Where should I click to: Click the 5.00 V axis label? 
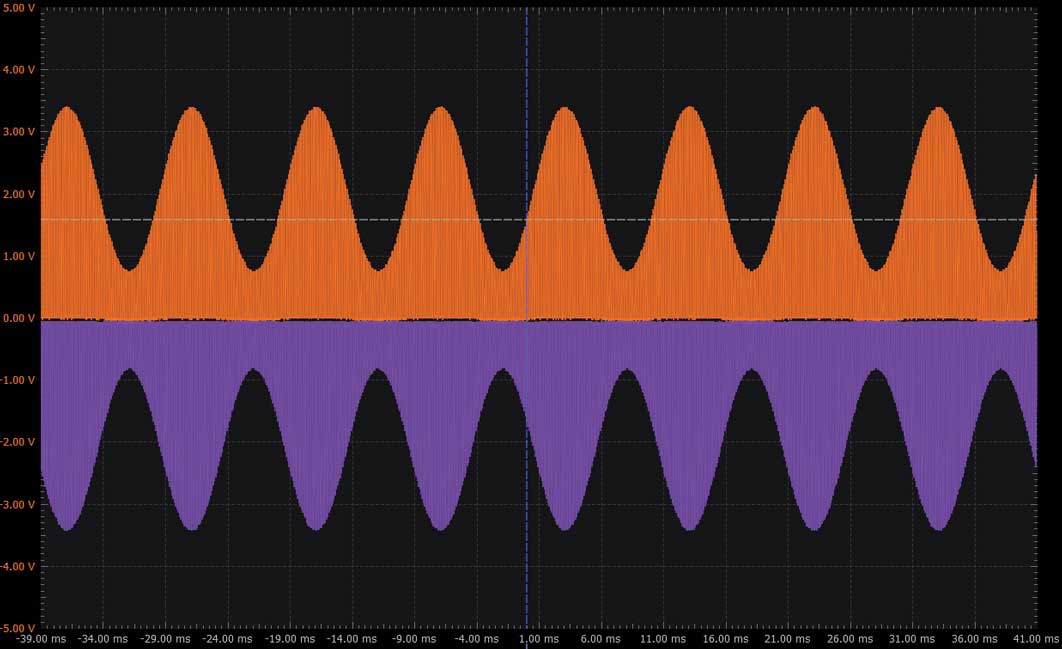point(18,8)
